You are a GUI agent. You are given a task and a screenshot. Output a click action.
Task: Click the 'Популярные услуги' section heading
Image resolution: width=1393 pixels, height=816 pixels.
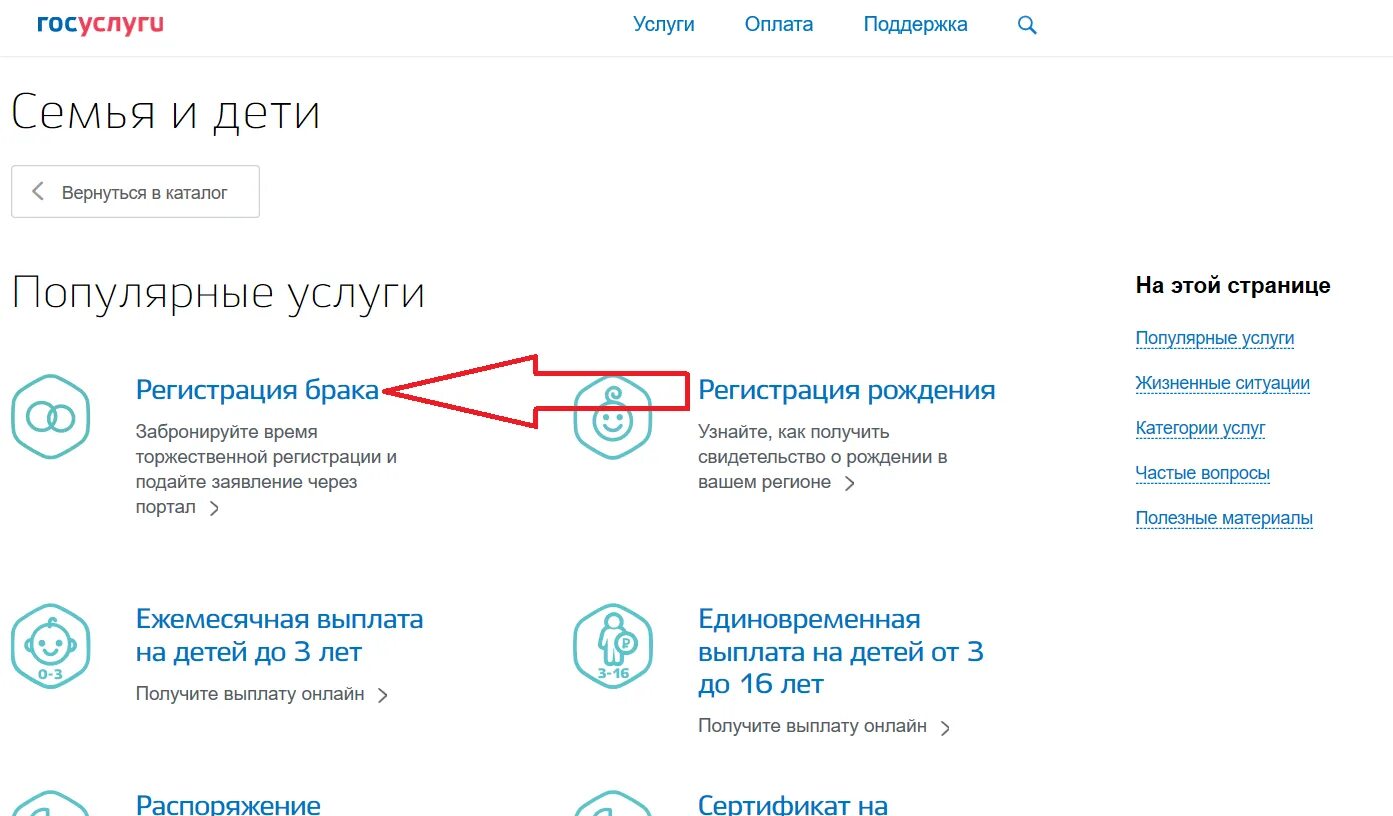218,295
